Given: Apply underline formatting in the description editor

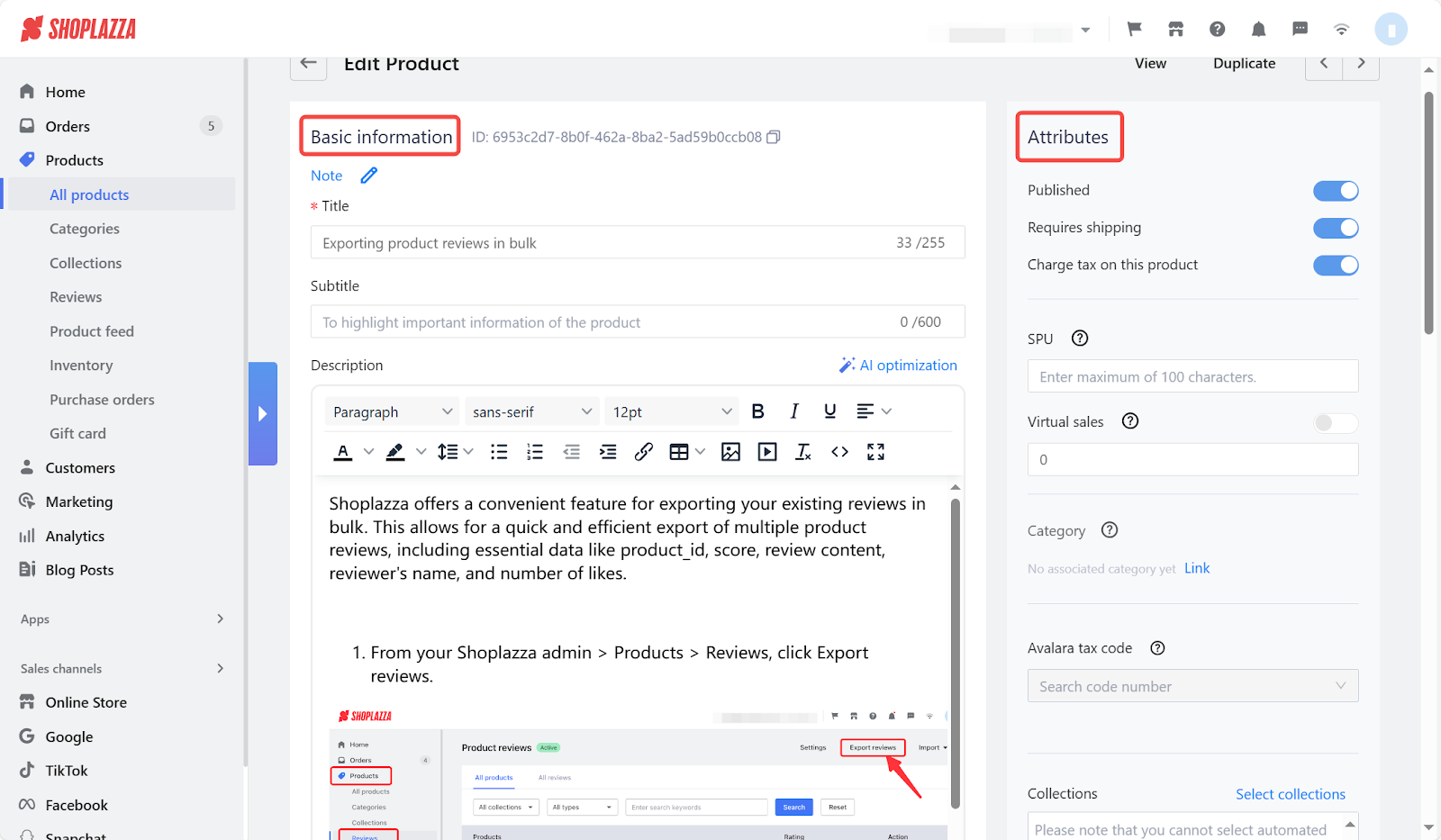Looking at the screenshot, I should [x=830, y=411].
